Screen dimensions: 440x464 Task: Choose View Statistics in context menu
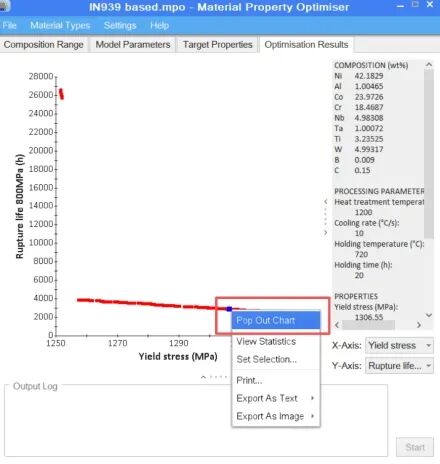pos(276,341)
